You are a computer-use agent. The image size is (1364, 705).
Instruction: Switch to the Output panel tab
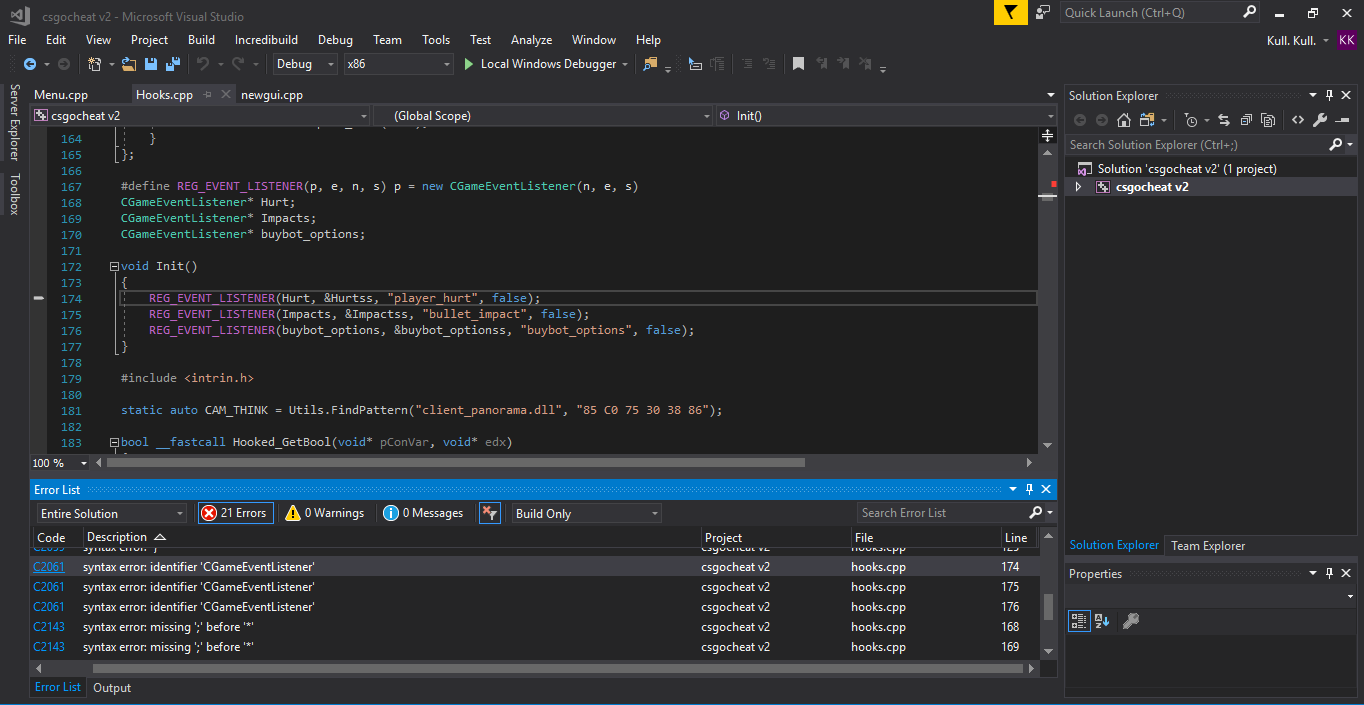112,688
